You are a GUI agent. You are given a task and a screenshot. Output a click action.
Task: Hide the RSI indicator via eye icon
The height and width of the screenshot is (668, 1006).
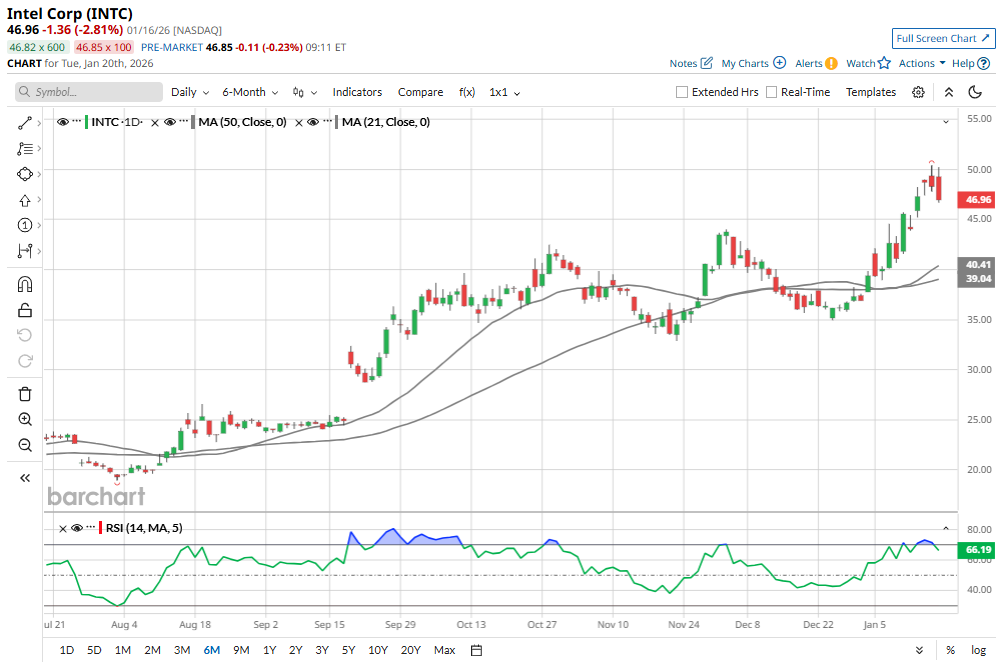point(77,528)
